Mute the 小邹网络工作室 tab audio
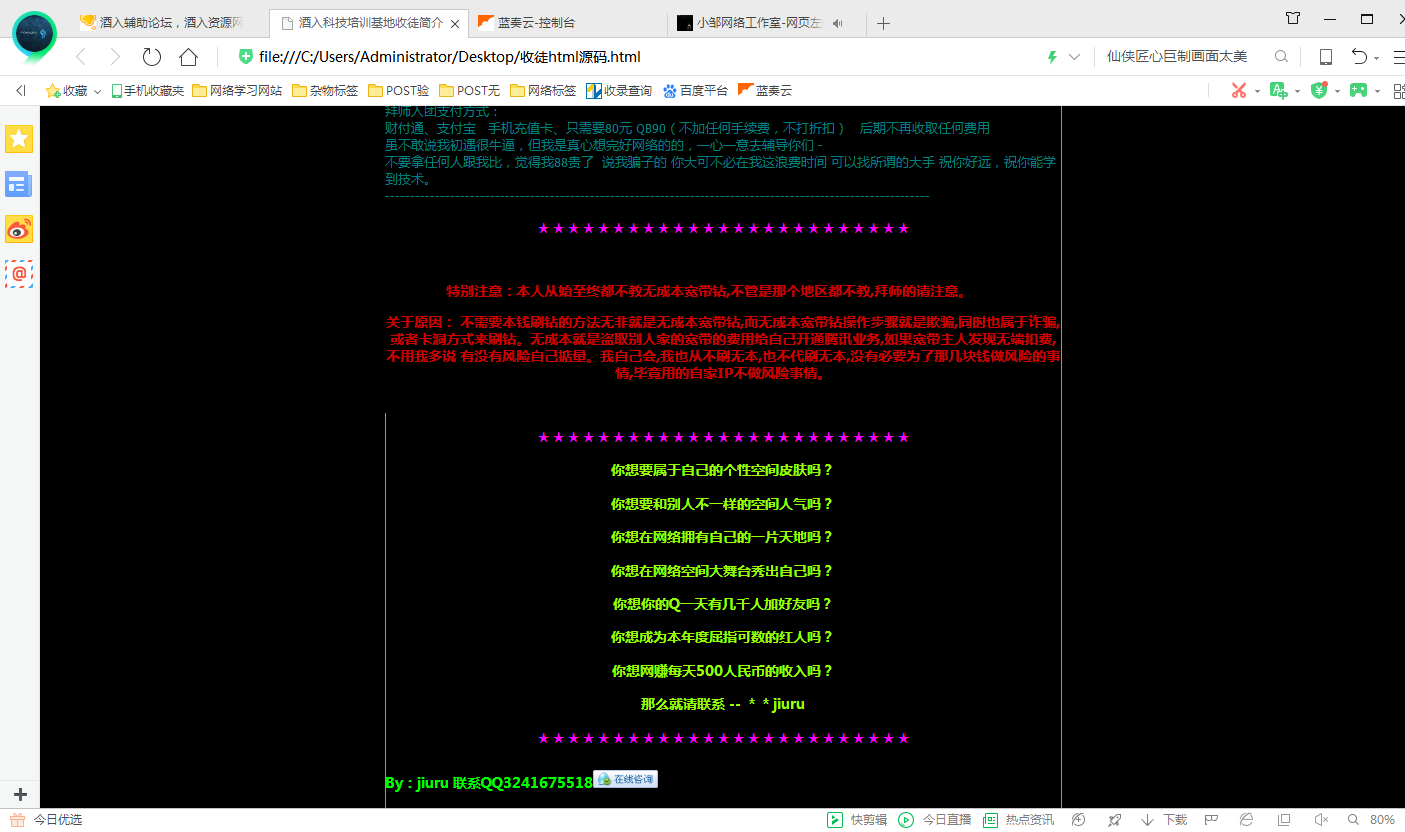The height and width of the screenshot is (832, 1405). (x=837, y=23)
